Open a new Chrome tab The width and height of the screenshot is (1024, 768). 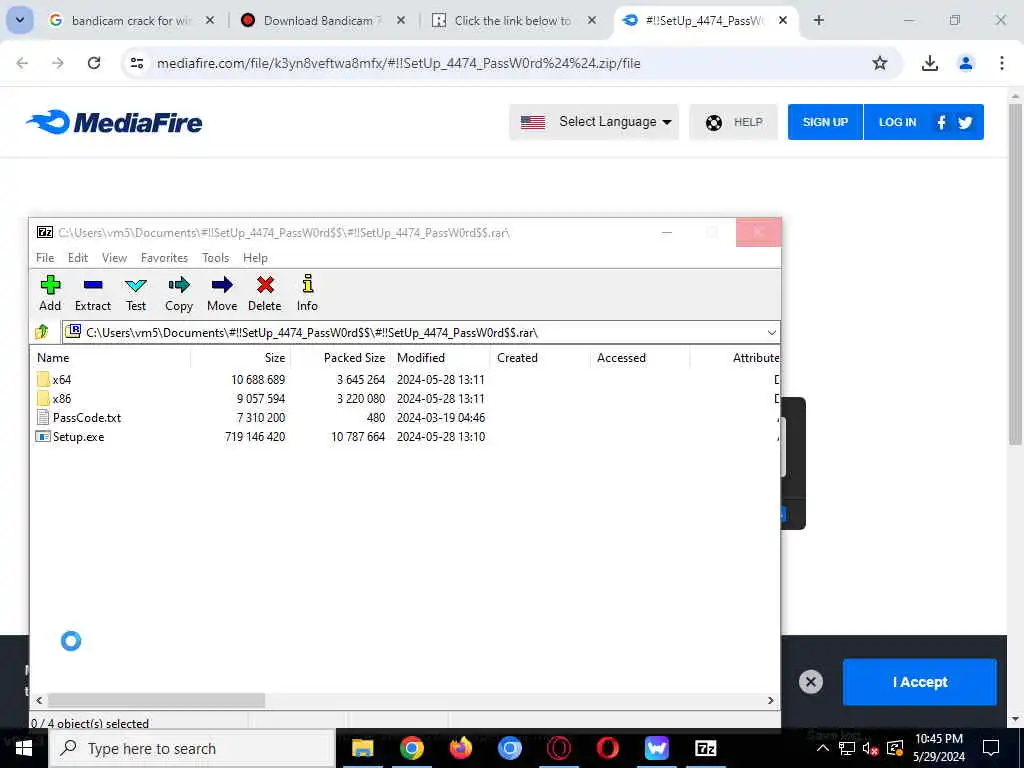coord(818,20)
